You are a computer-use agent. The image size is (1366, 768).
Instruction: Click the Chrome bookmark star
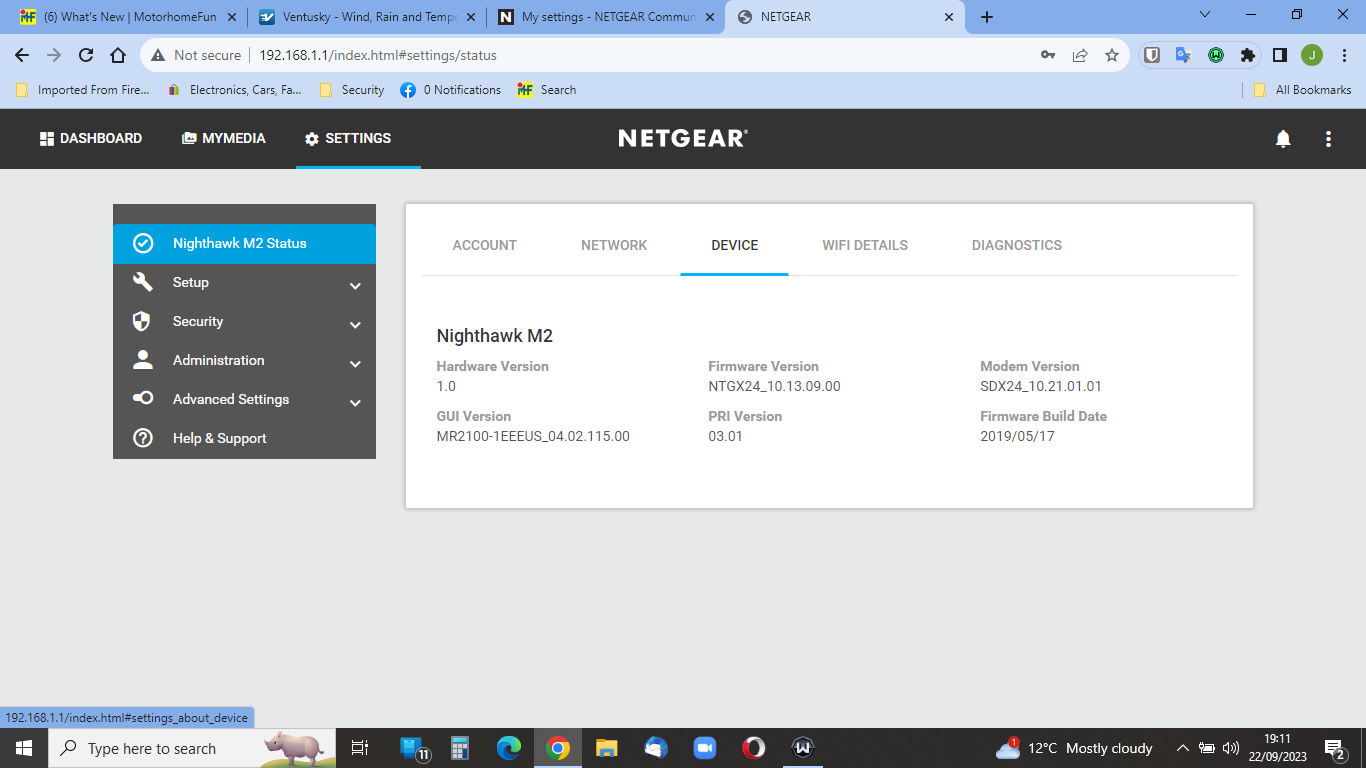1112,55
